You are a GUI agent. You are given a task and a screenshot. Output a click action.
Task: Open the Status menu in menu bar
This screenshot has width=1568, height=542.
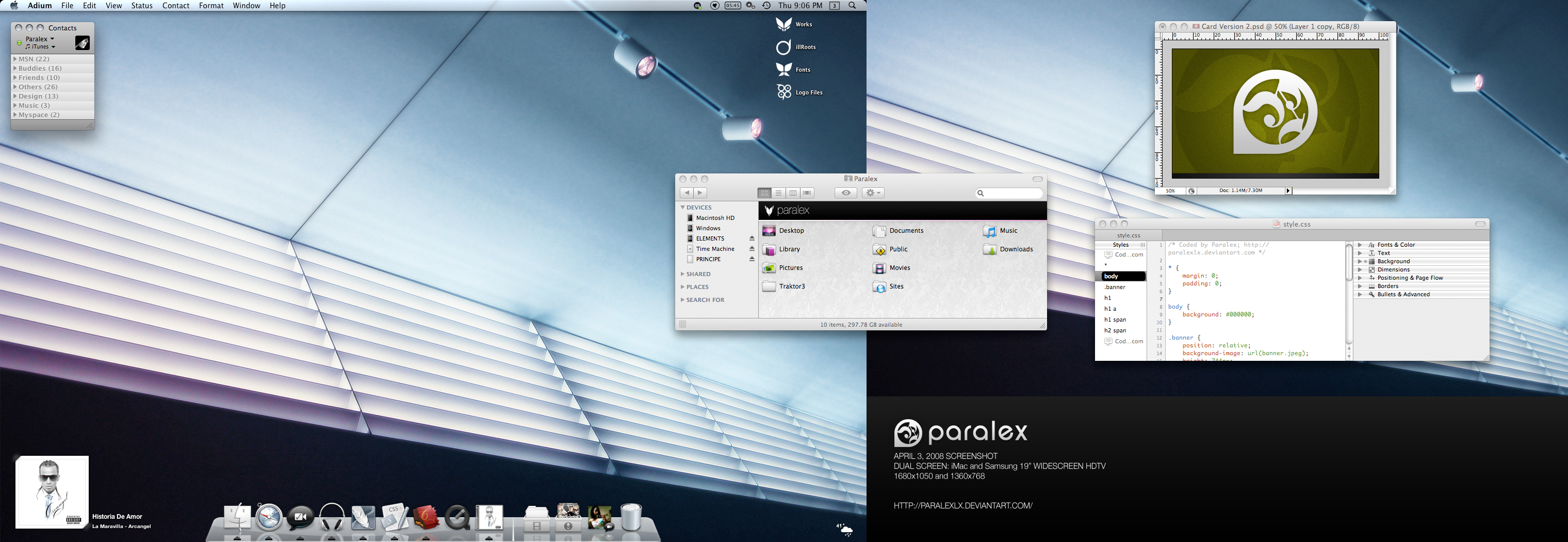(x=142, y=6)
